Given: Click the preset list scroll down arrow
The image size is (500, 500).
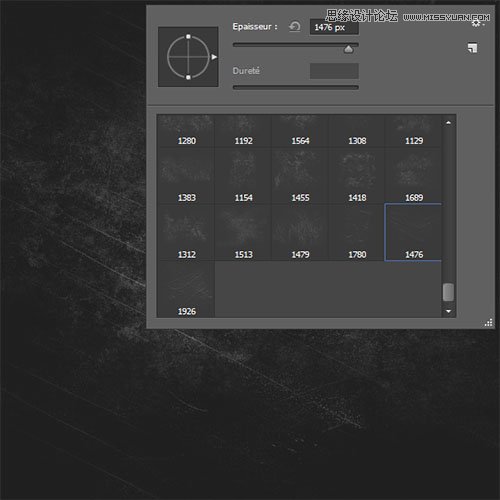Looking at the screenshot, I should (448, 311).
